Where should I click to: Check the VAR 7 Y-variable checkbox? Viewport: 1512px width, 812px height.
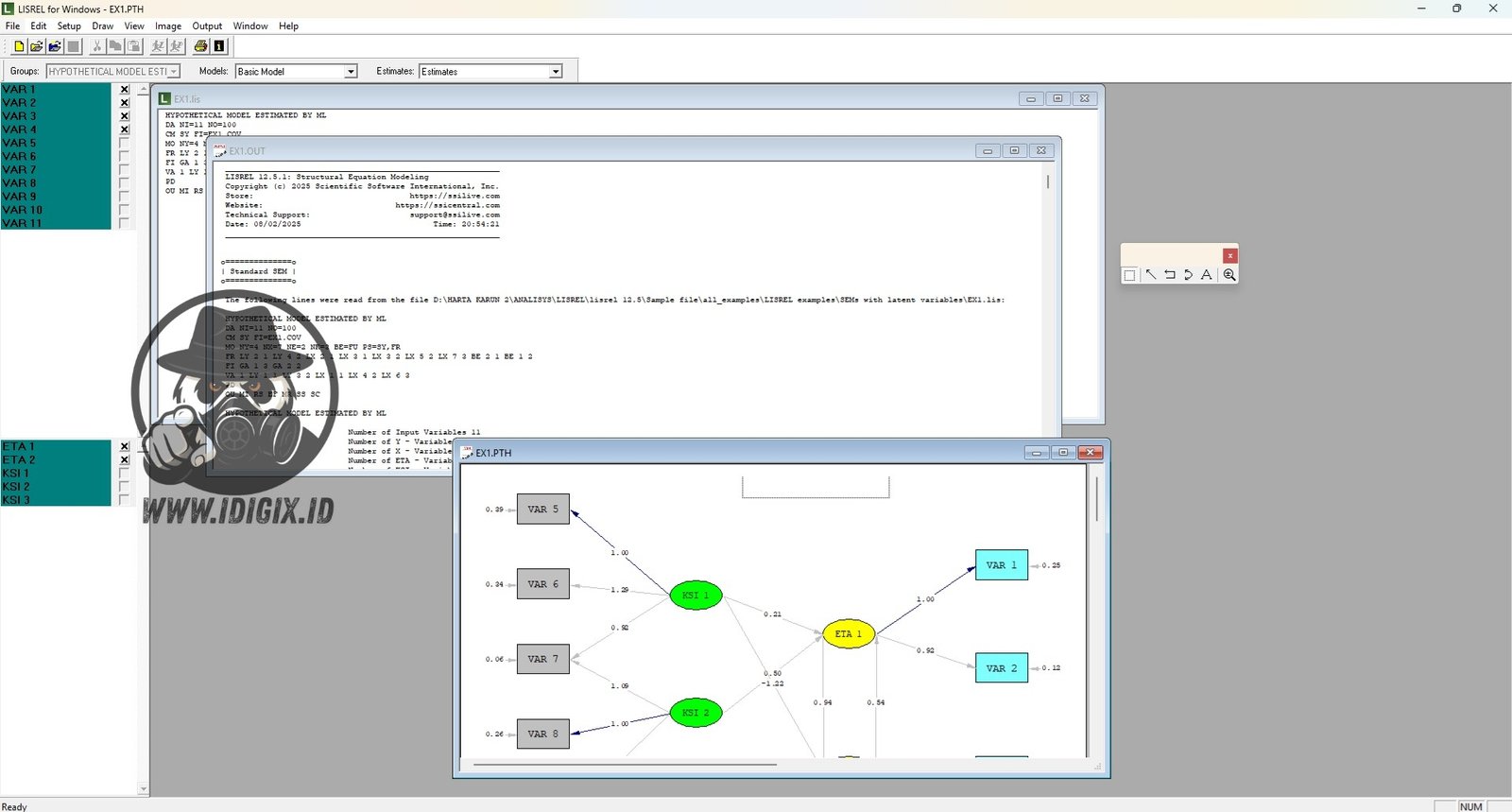point(124,170)
